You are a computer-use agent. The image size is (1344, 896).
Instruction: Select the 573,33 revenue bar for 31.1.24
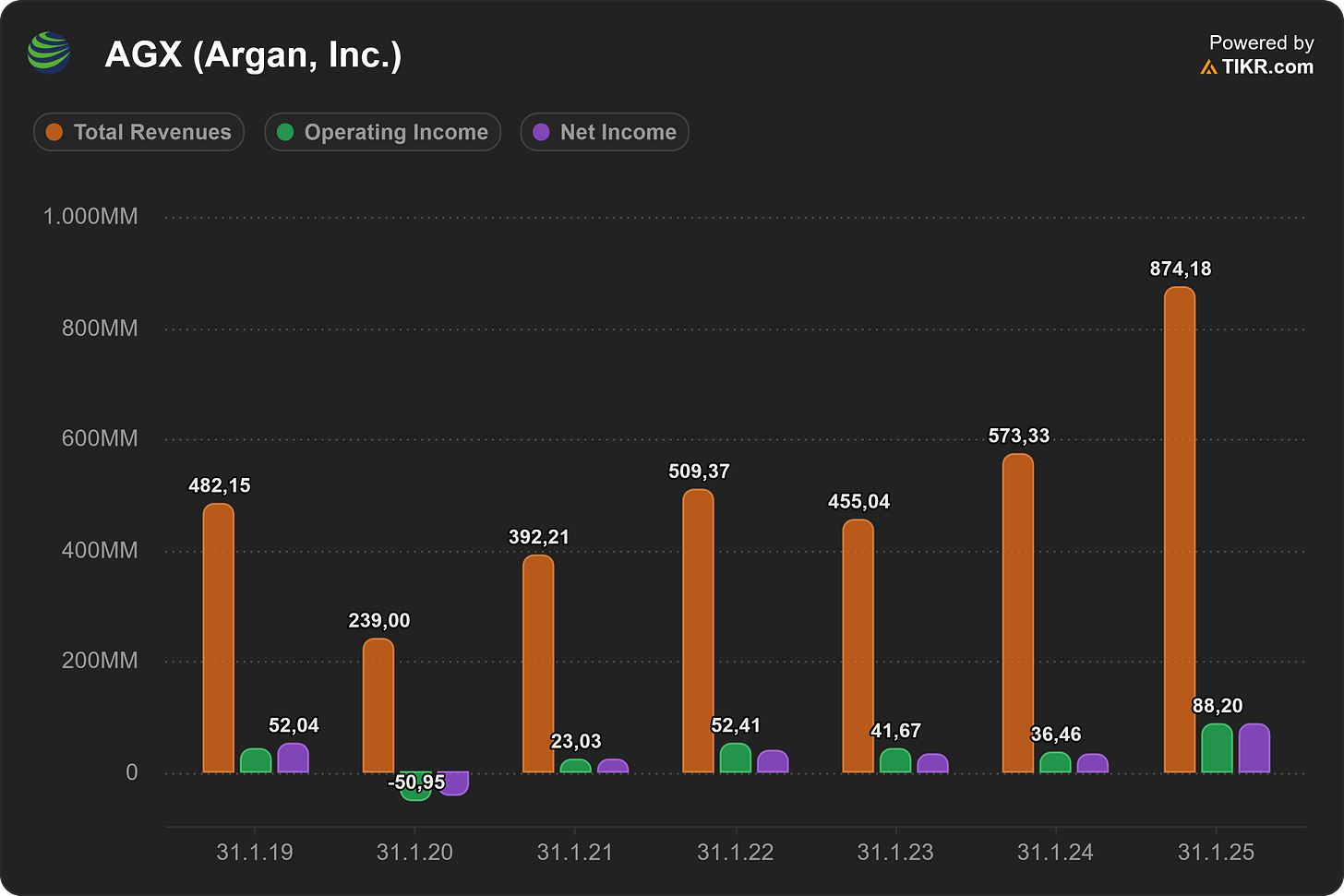(x=1018, y=614)
